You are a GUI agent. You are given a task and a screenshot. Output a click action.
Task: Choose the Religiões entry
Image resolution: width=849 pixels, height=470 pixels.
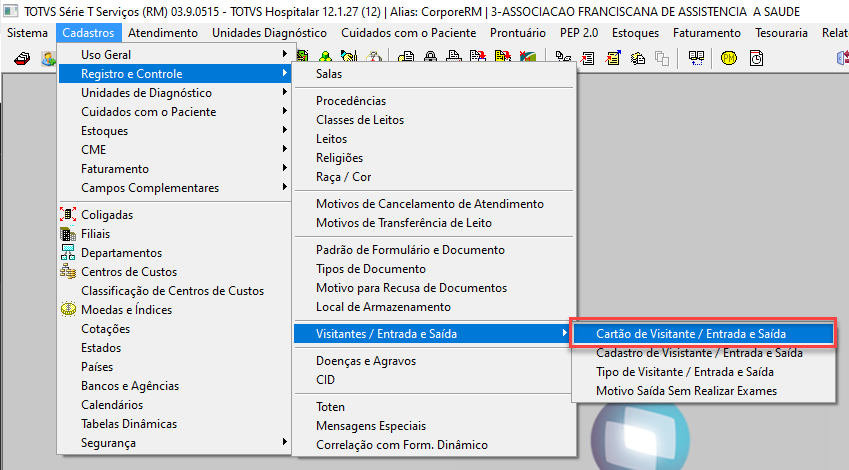[434, 158]
